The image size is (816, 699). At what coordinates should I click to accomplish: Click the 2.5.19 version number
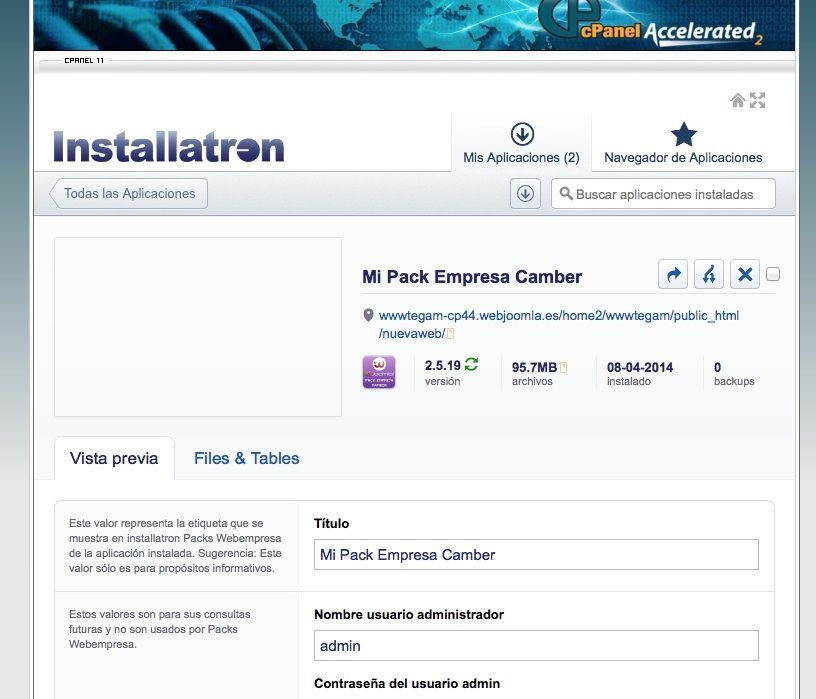point(442,365)
